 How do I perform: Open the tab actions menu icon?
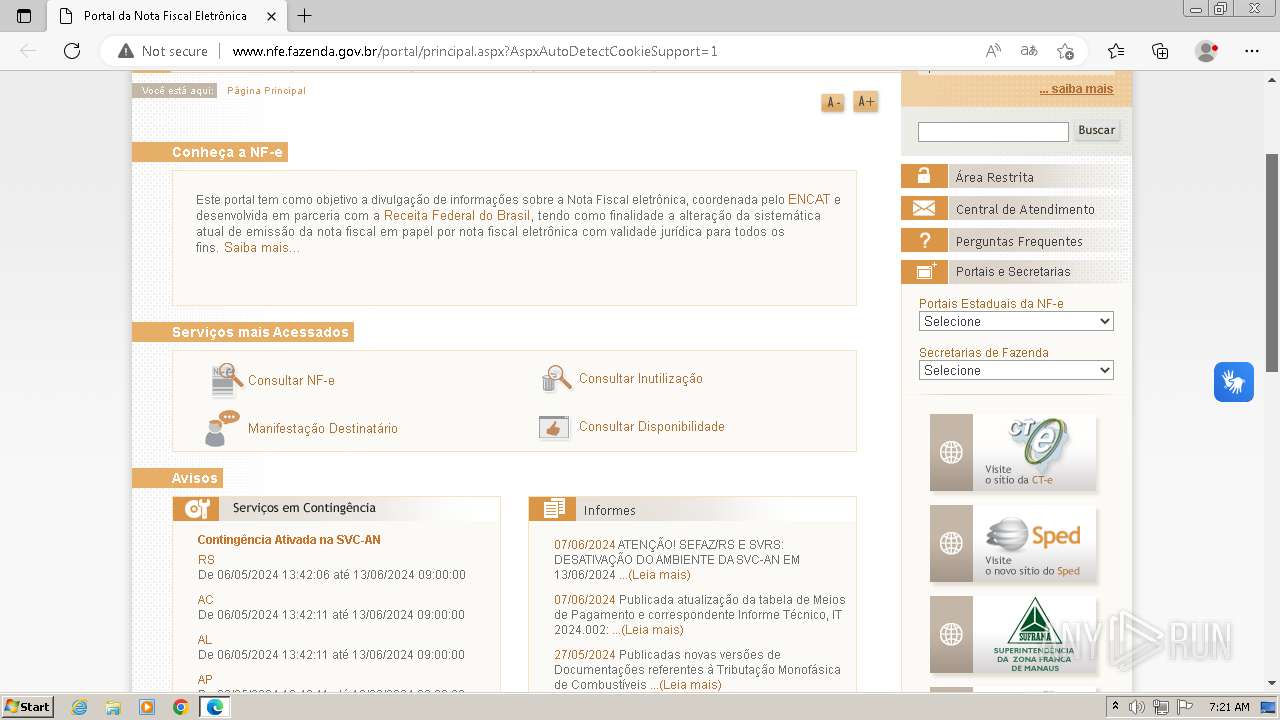coord(24,16)
